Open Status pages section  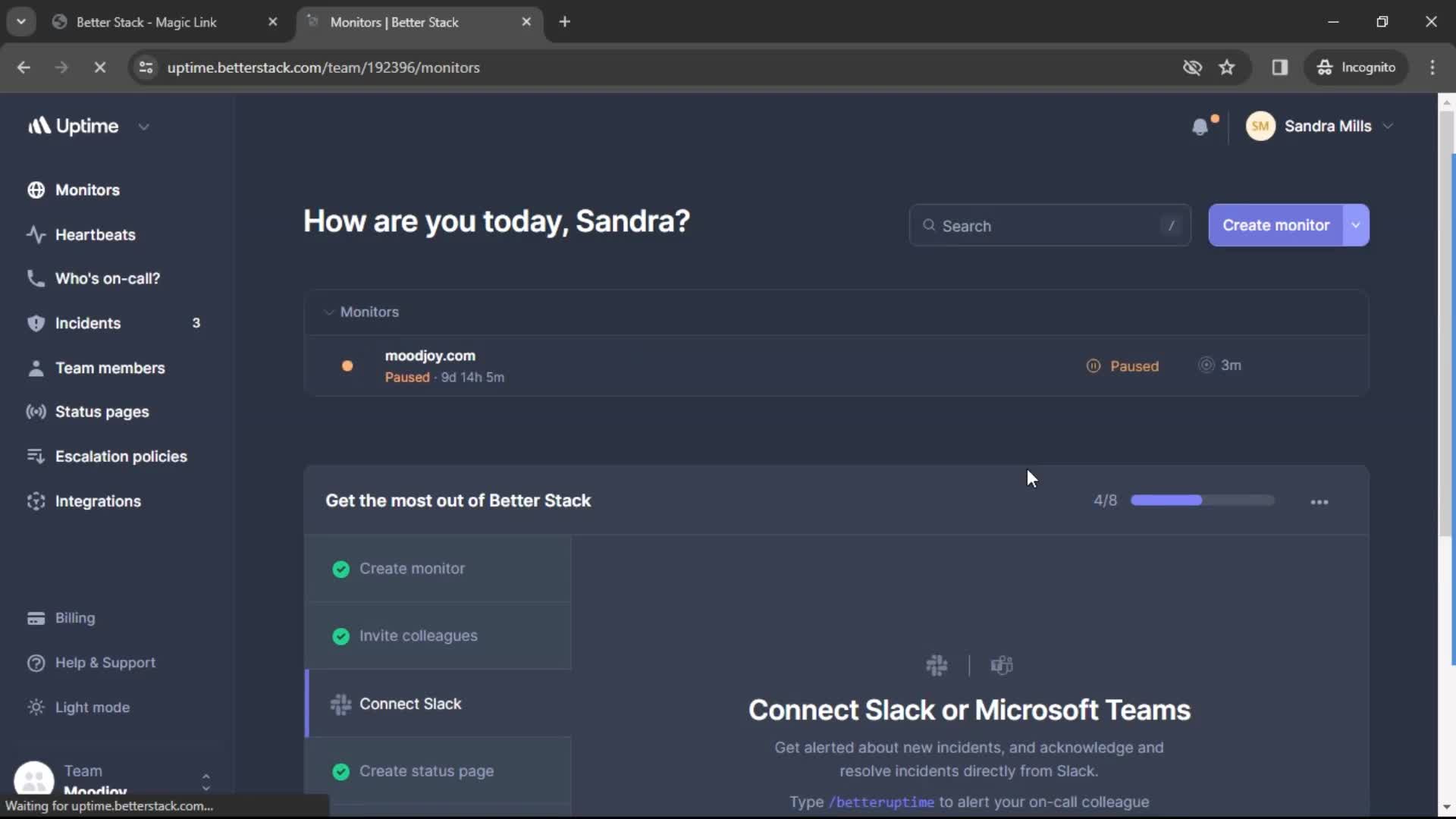102,413
